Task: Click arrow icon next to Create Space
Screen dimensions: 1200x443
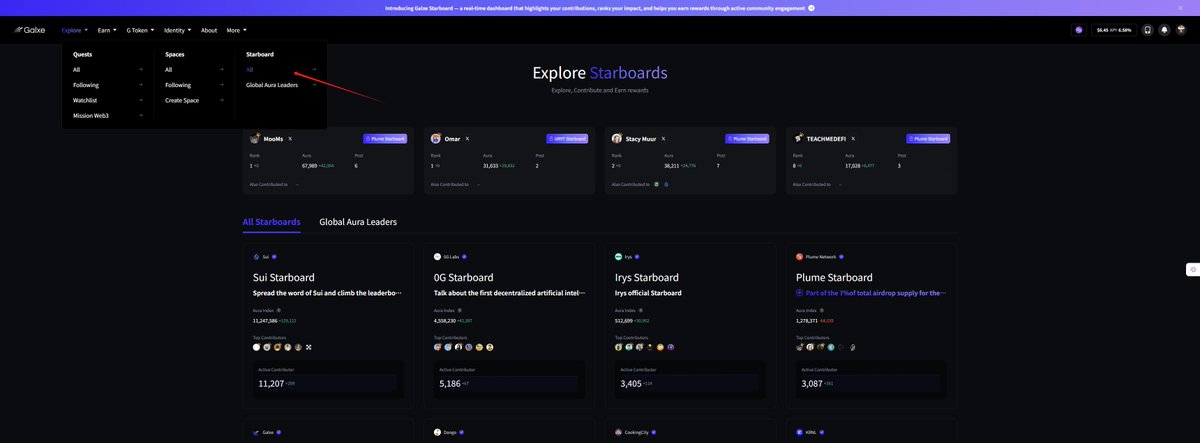Action: click(221, 100)
